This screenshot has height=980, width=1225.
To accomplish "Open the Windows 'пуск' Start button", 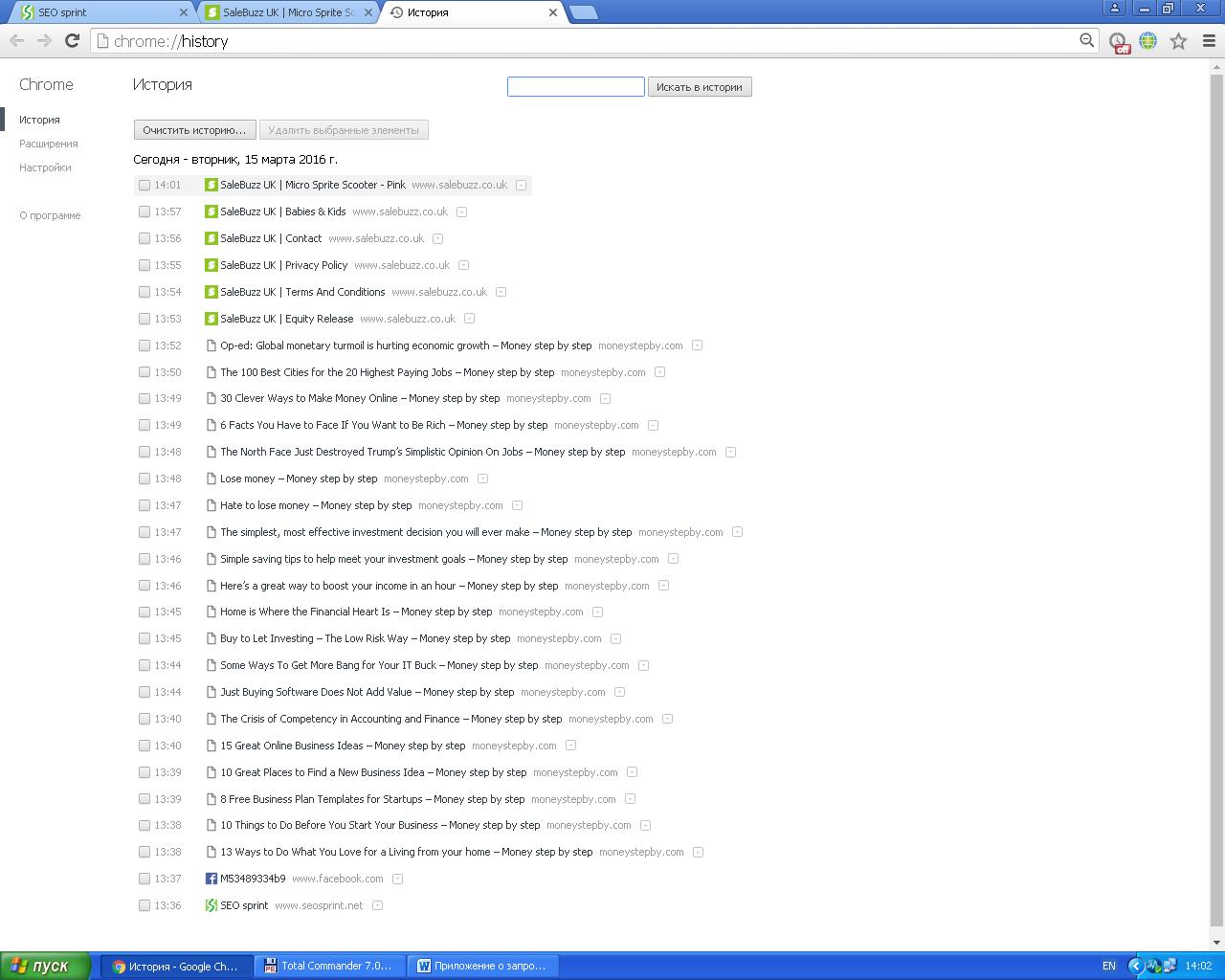I will tap(46, 966).
